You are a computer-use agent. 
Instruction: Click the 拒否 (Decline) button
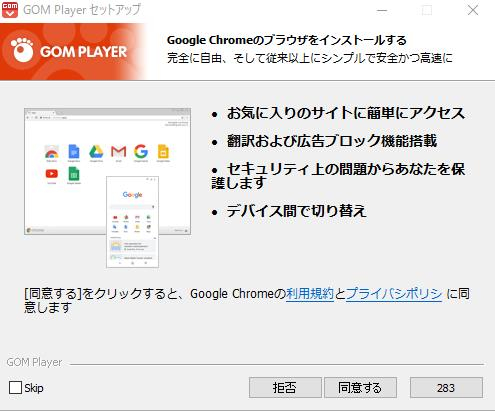point(285,388)
